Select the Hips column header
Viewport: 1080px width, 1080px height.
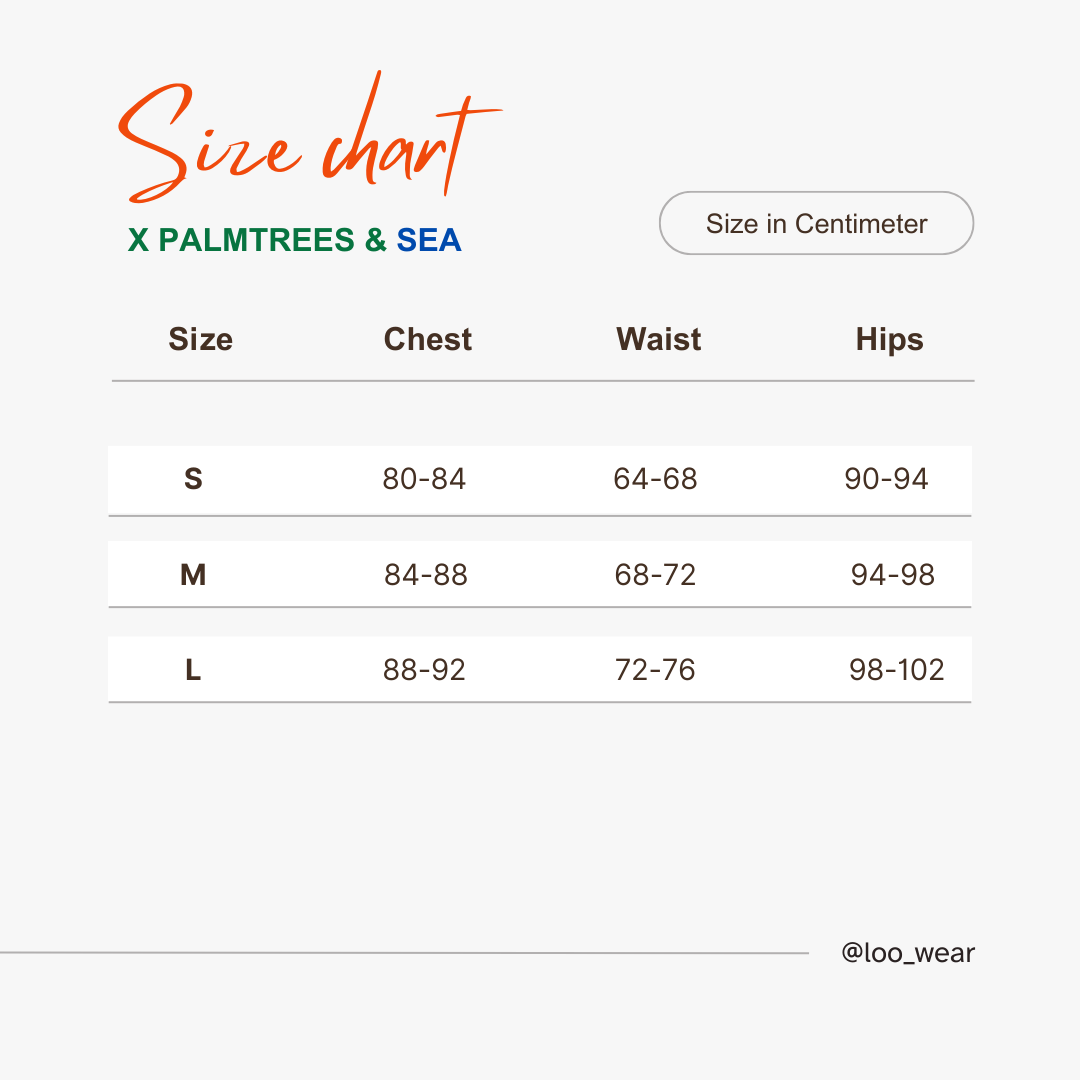889,340
